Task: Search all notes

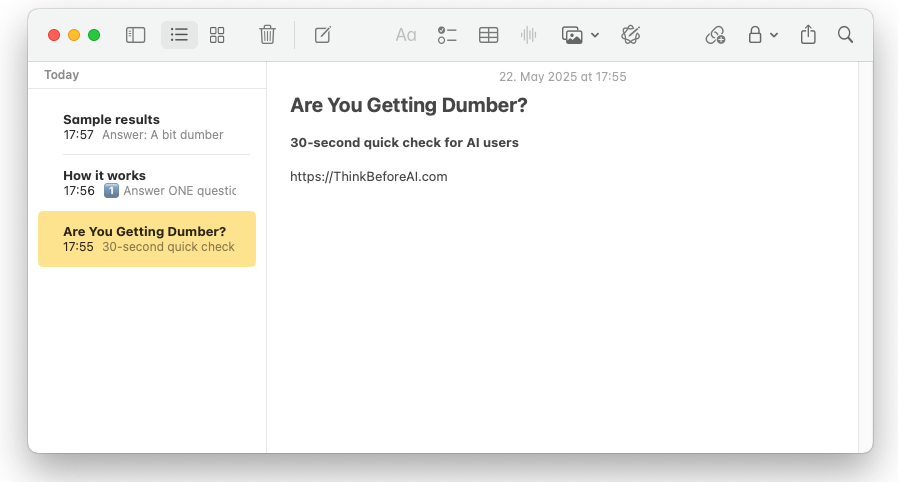Action: coord(845,35)
